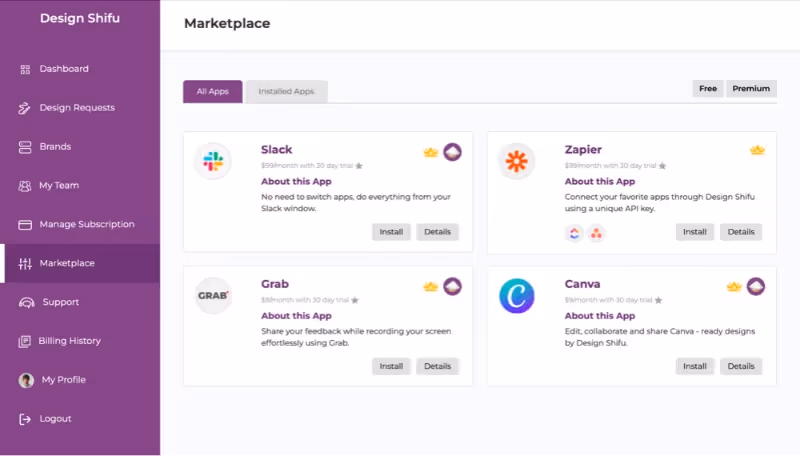Click the Slack app title
The height and width of the screenshot is (456, 800).
pos(277,150)
